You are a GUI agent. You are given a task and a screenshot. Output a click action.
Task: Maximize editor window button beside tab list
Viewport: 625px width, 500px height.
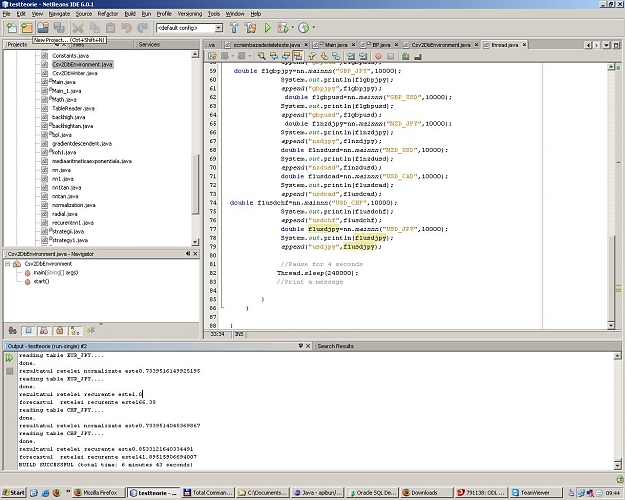click(x=616, y=45)
